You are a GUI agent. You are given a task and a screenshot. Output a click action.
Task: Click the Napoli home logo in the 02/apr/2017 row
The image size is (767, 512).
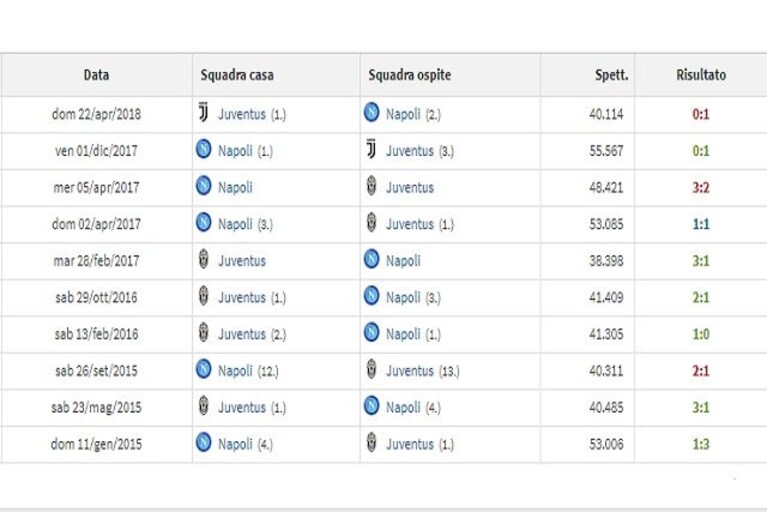coord(203,222)
